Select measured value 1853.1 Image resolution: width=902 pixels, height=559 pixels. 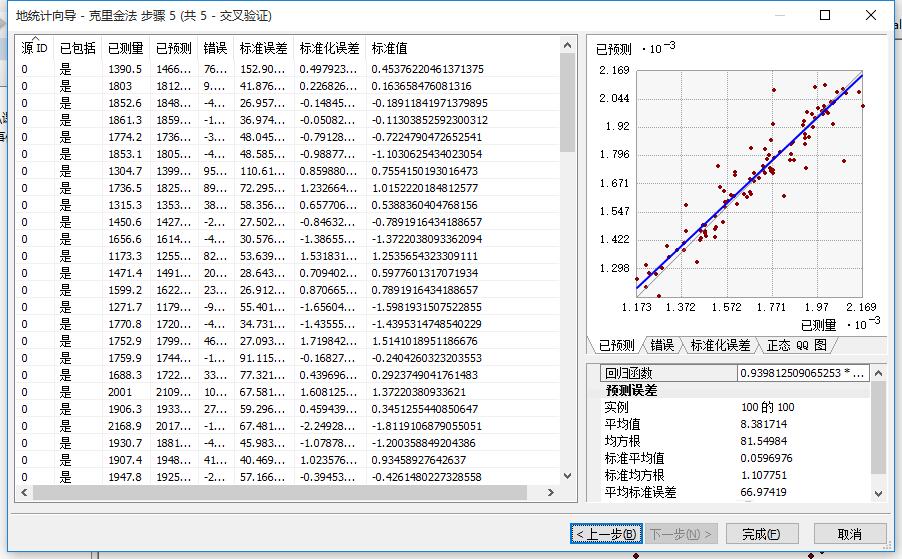click(x=125, y=154)
